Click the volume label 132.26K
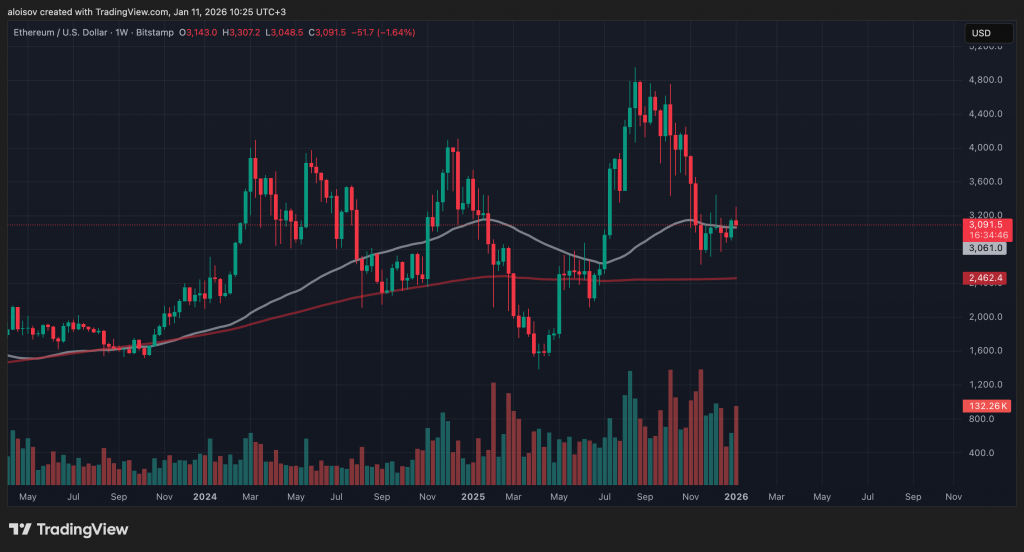 (x=988, y=406)
